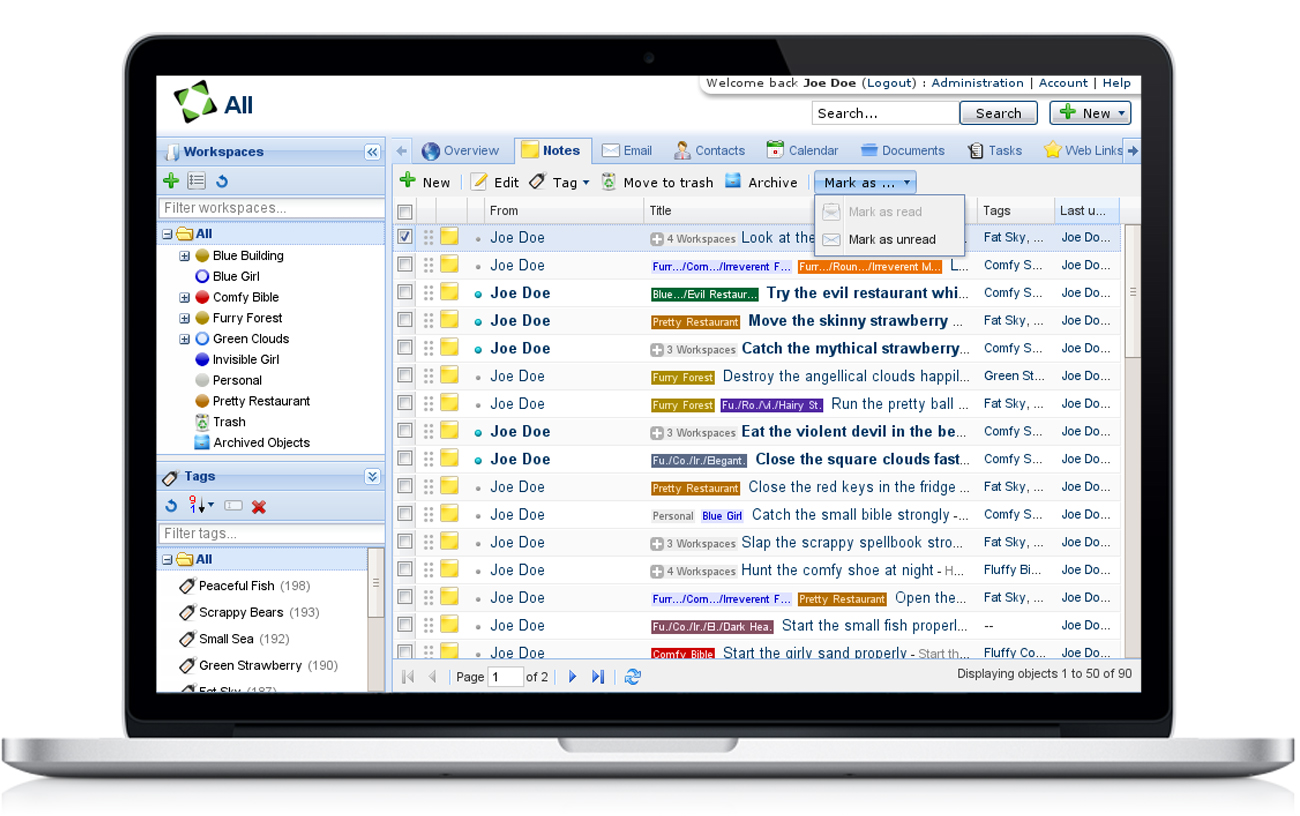1300x816 pixels.
Task: Click the trash bin icon for Trash in the tree
Action: pyautogui.click(x=202, y=422)
